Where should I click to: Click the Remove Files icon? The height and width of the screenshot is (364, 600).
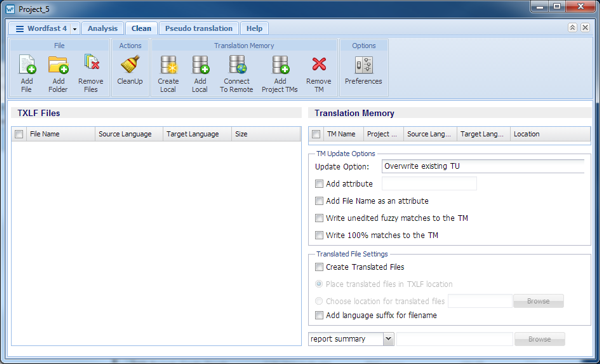(91, 62)
